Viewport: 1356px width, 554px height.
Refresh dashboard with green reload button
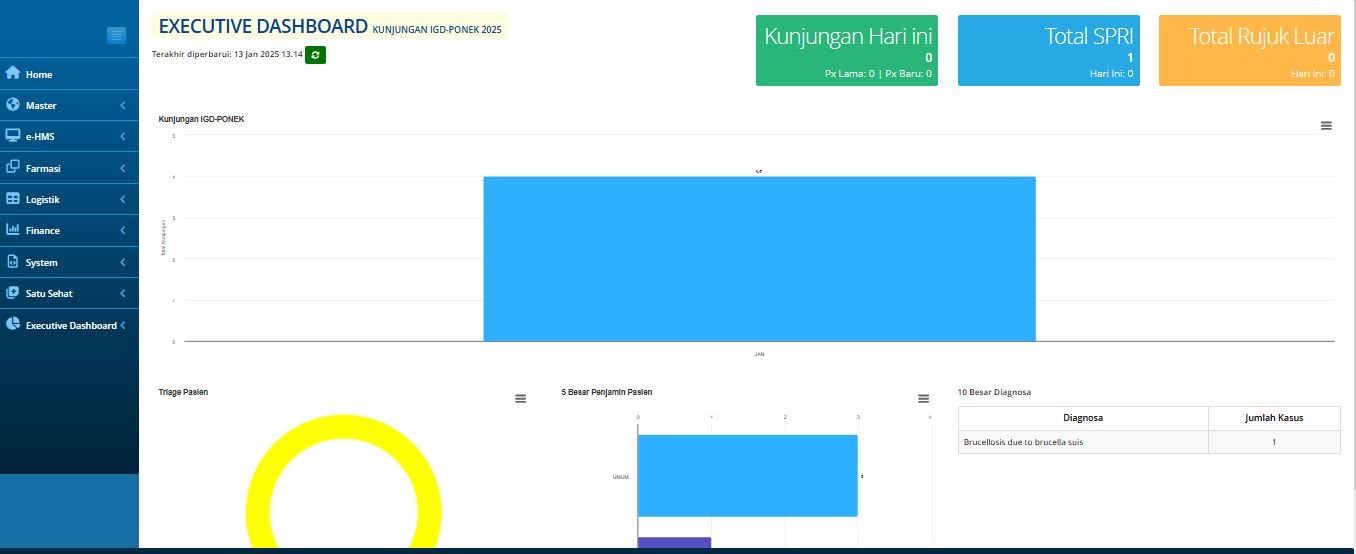click(x=315, y=55)
